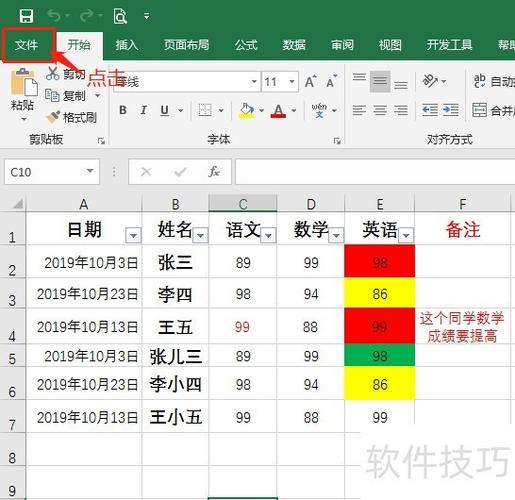Click the Borders icon
515x500 pixels.
pos(205,110)
